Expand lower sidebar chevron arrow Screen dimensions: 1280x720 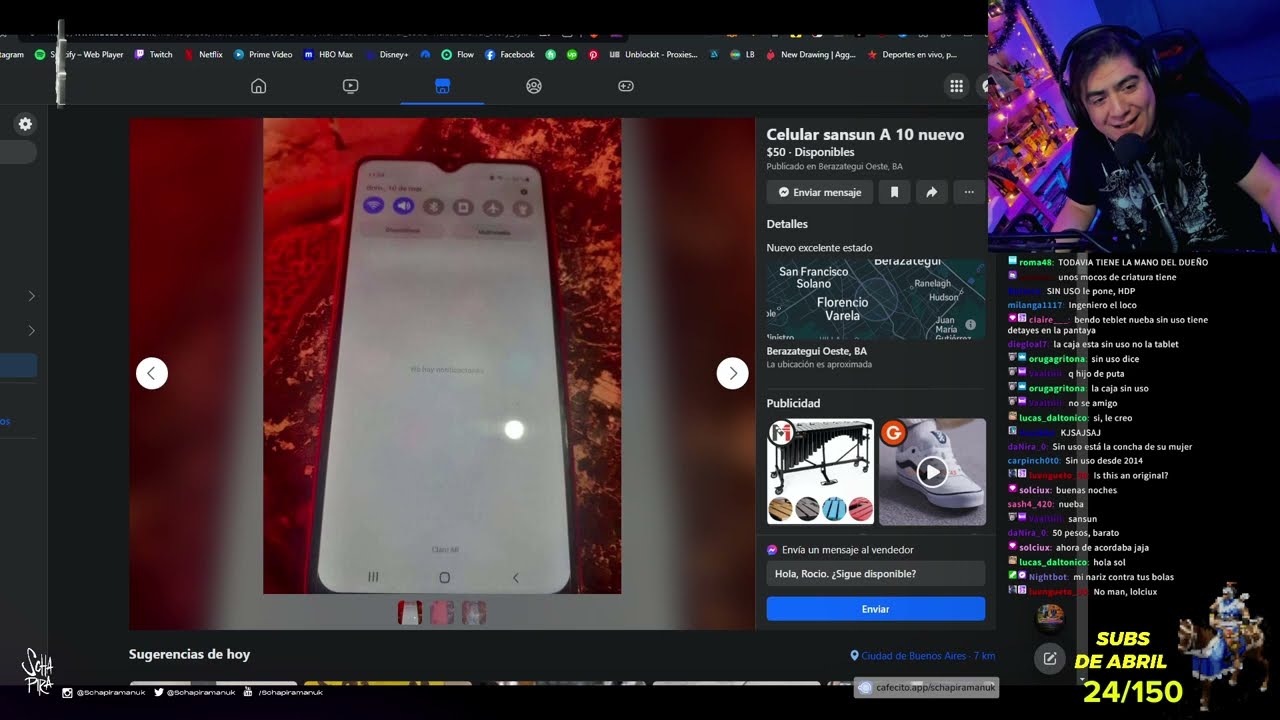(31, 330)
